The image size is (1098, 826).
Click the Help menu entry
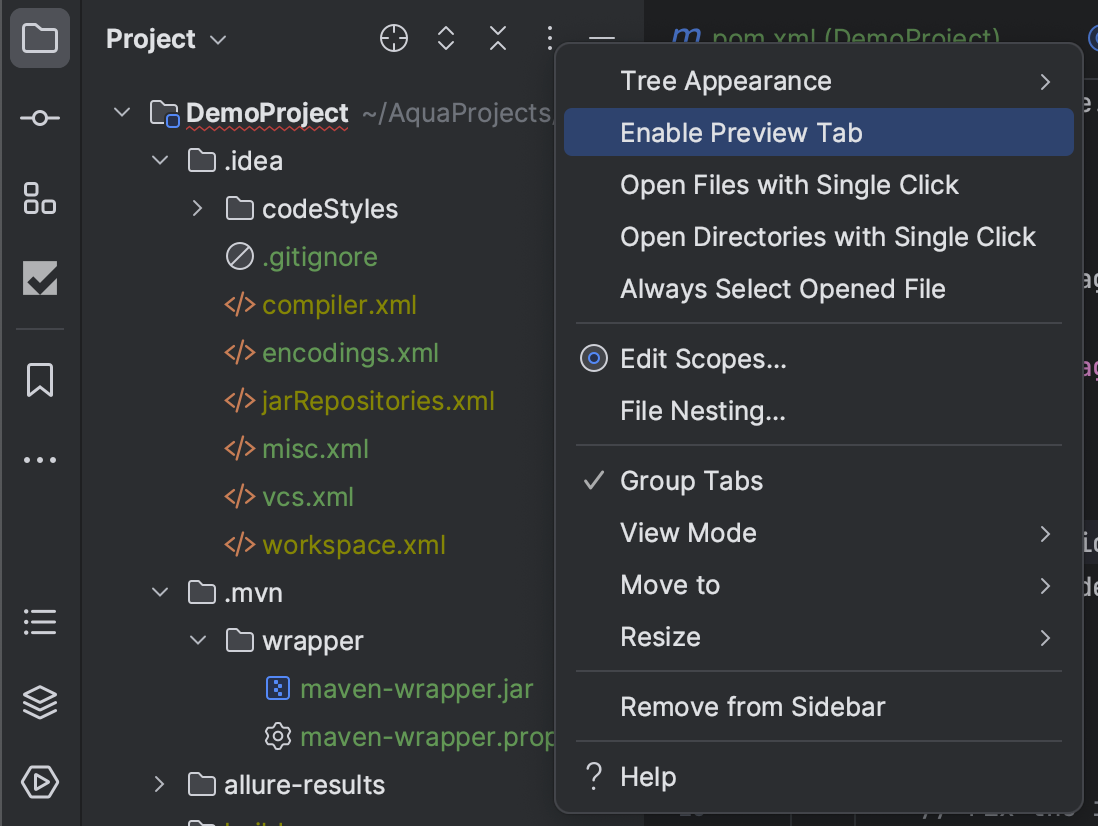point(648,777)
